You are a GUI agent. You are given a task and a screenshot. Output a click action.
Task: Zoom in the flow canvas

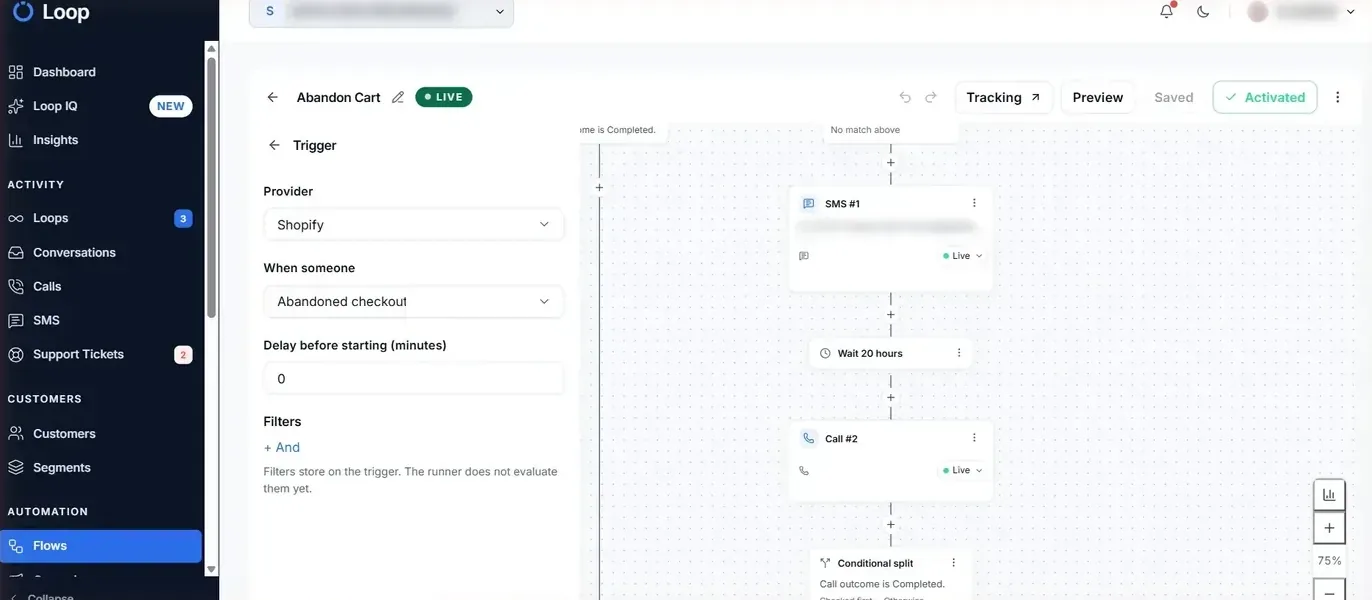tap(1329, 528)
